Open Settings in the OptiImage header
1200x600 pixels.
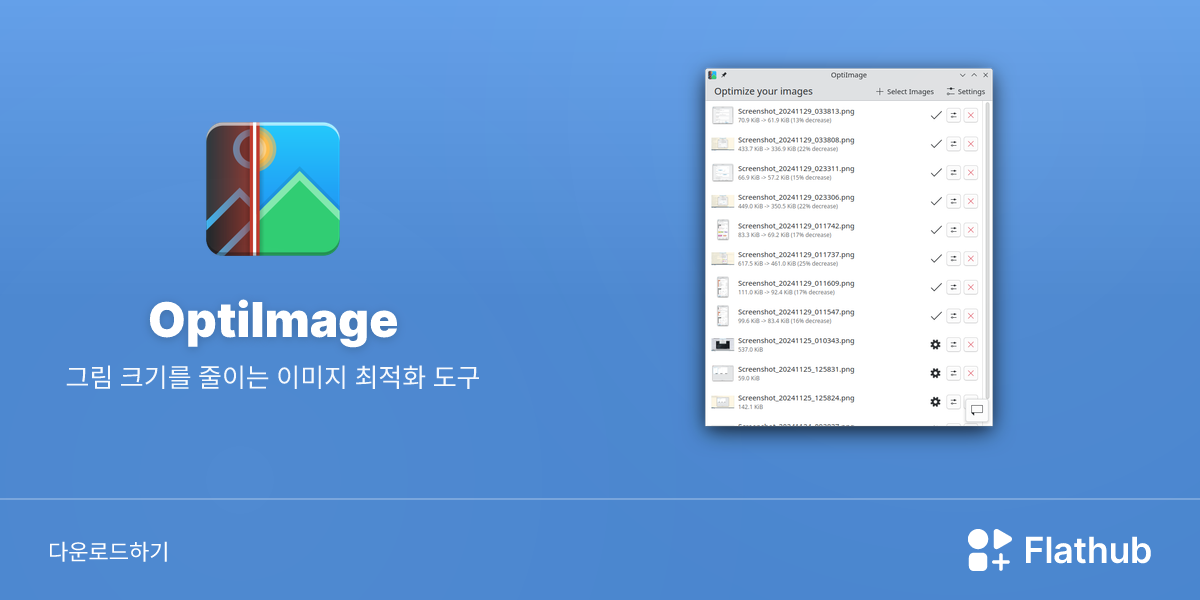coord(965,91)
